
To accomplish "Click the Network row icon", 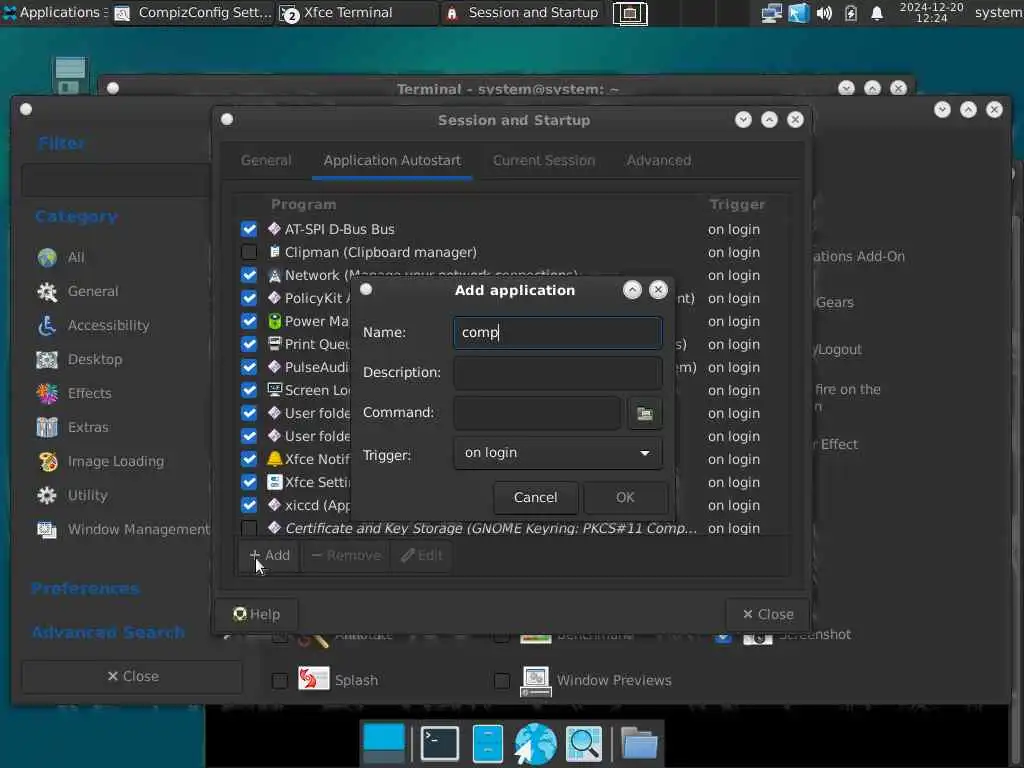I will tap(274, 275).
